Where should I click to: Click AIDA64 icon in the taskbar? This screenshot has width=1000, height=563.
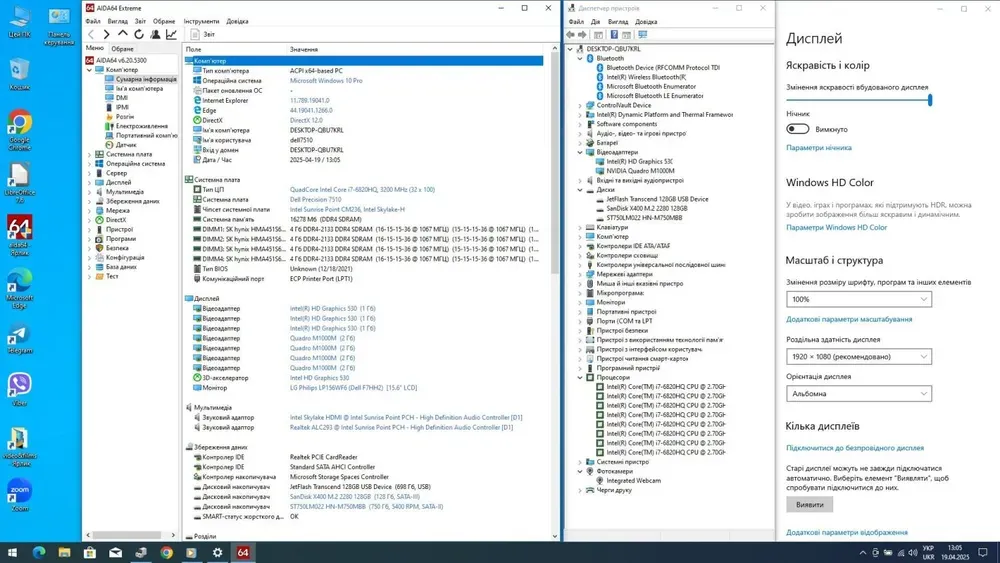[243, 552]
